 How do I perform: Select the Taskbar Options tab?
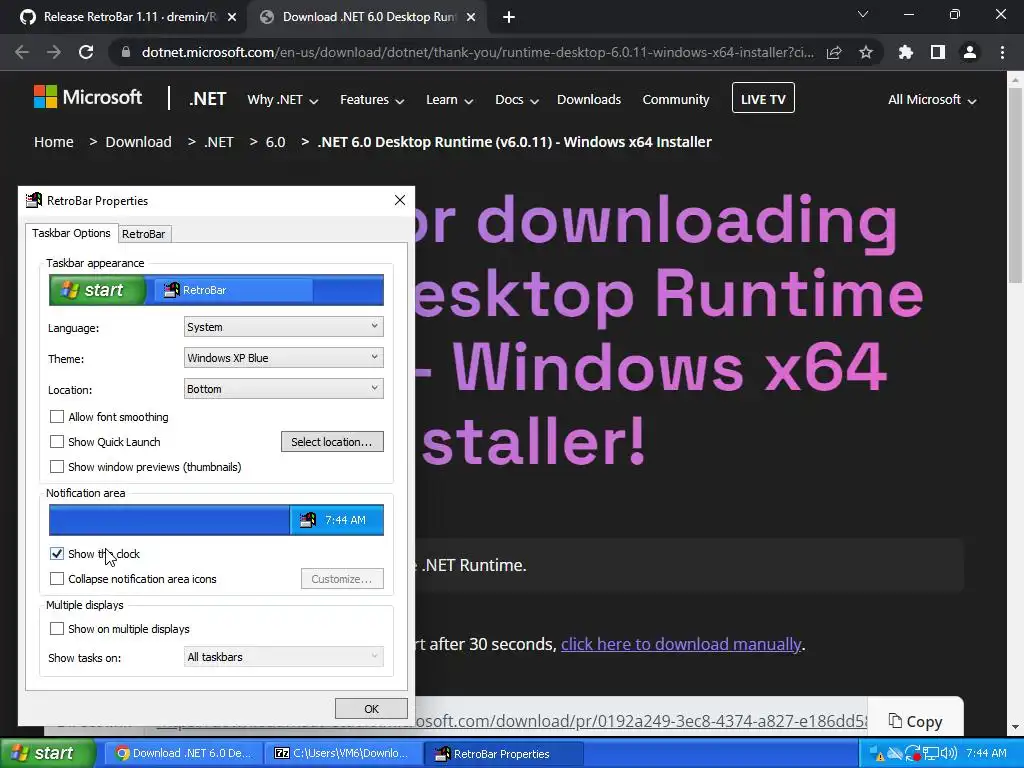tap(71, 233)
